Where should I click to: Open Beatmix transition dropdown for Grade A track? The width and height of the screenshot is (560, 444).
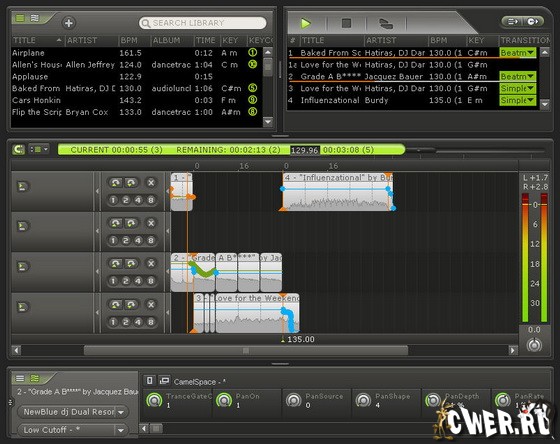[518, 76]
